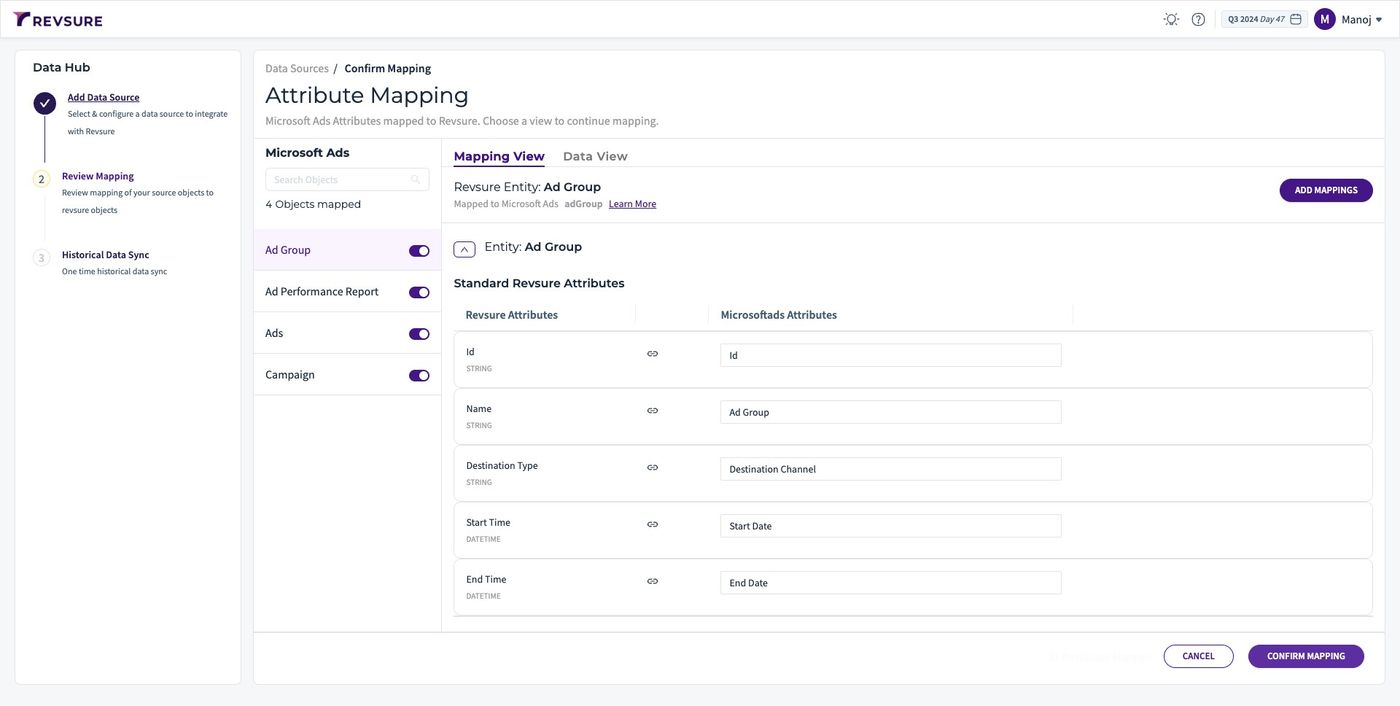Toggle the Campaign switch
This screenshot has width=1400, height=706.
tap(419, 376)
